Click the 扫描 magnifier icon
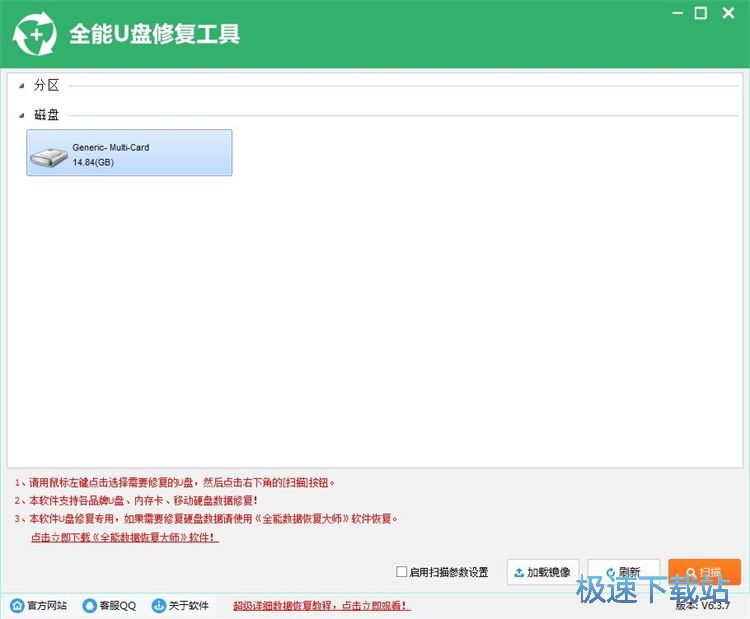Screen dimensions: 750x619 pyautogui.click(x=691, y=572)
